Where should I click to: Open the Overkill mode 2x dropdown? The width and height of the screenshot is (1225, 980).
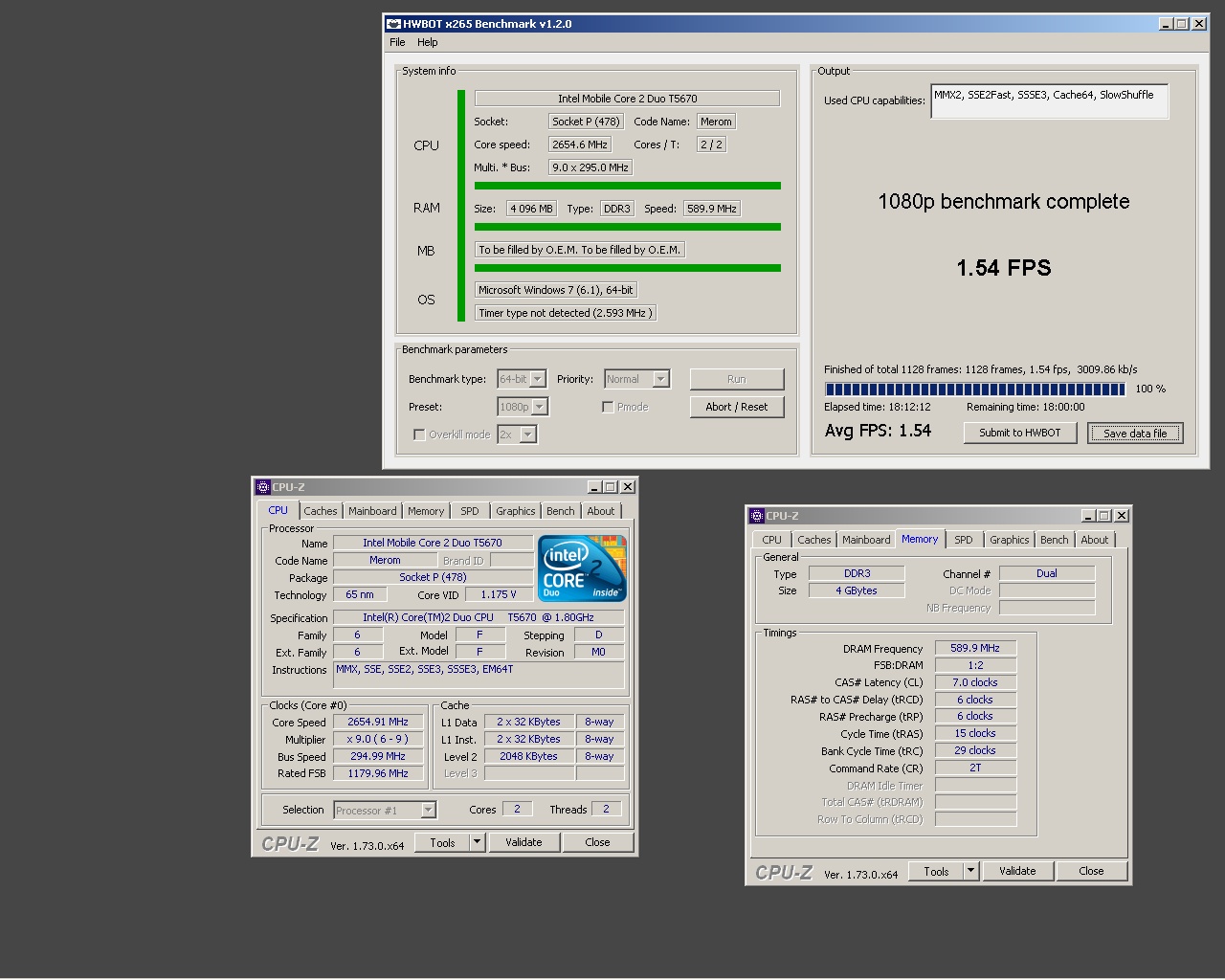[528, 434]
